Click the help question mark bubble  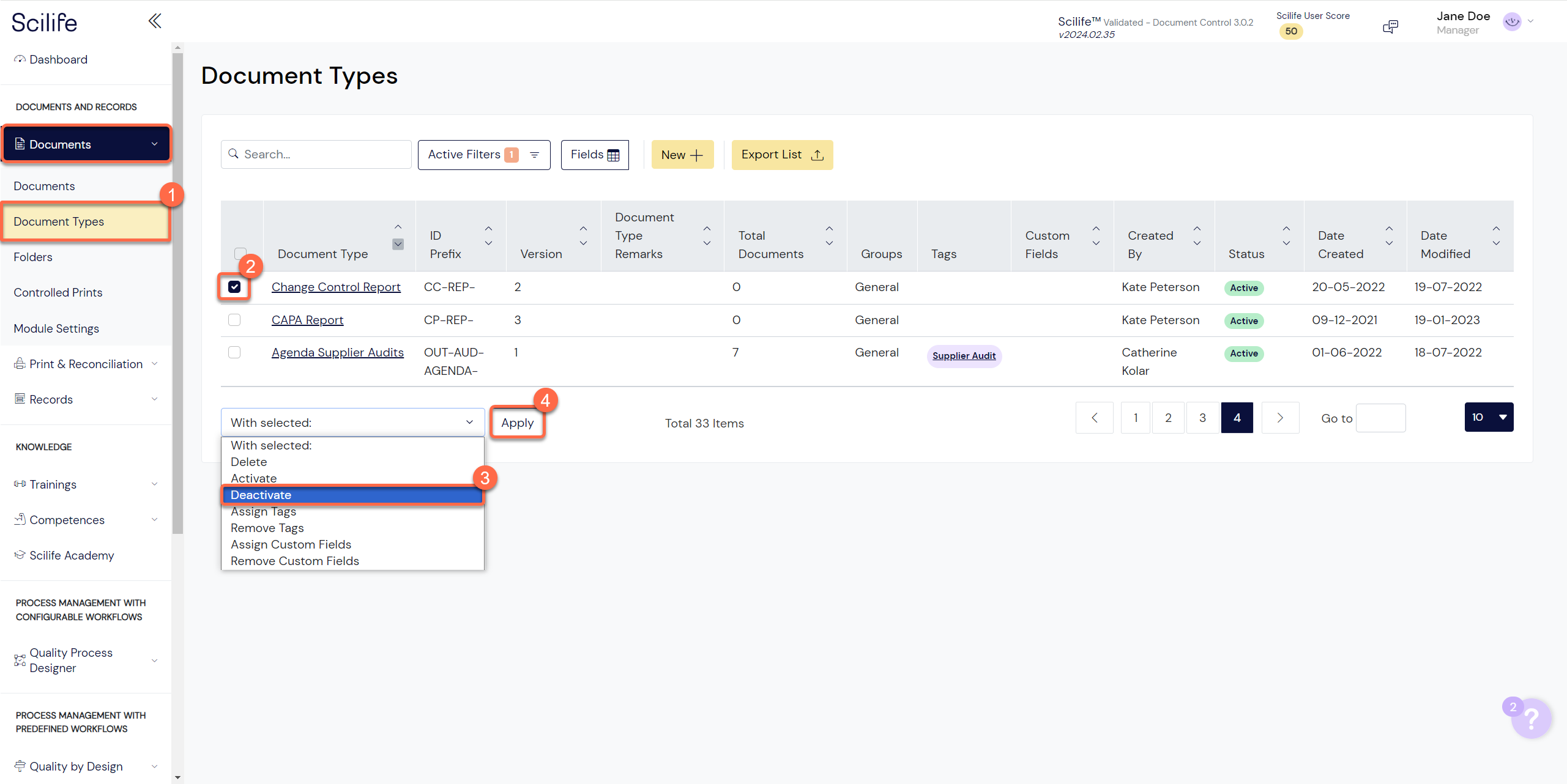point(1531,719)
